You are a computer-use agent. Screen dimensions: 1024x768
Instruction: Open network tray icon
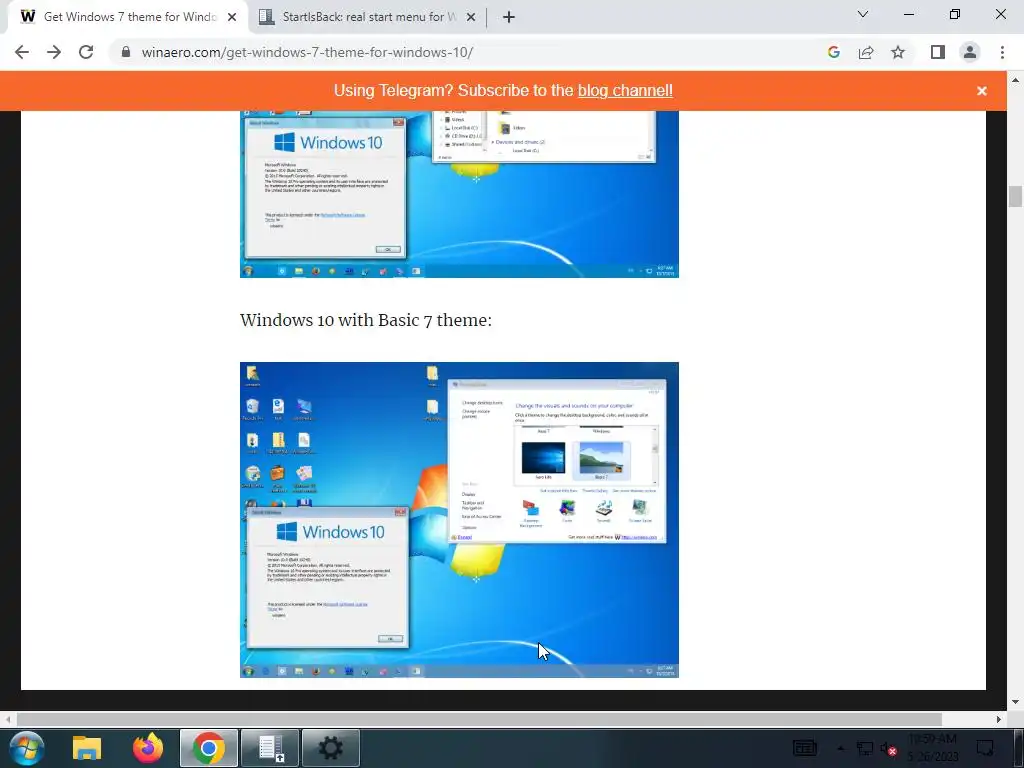coord(865,748)
